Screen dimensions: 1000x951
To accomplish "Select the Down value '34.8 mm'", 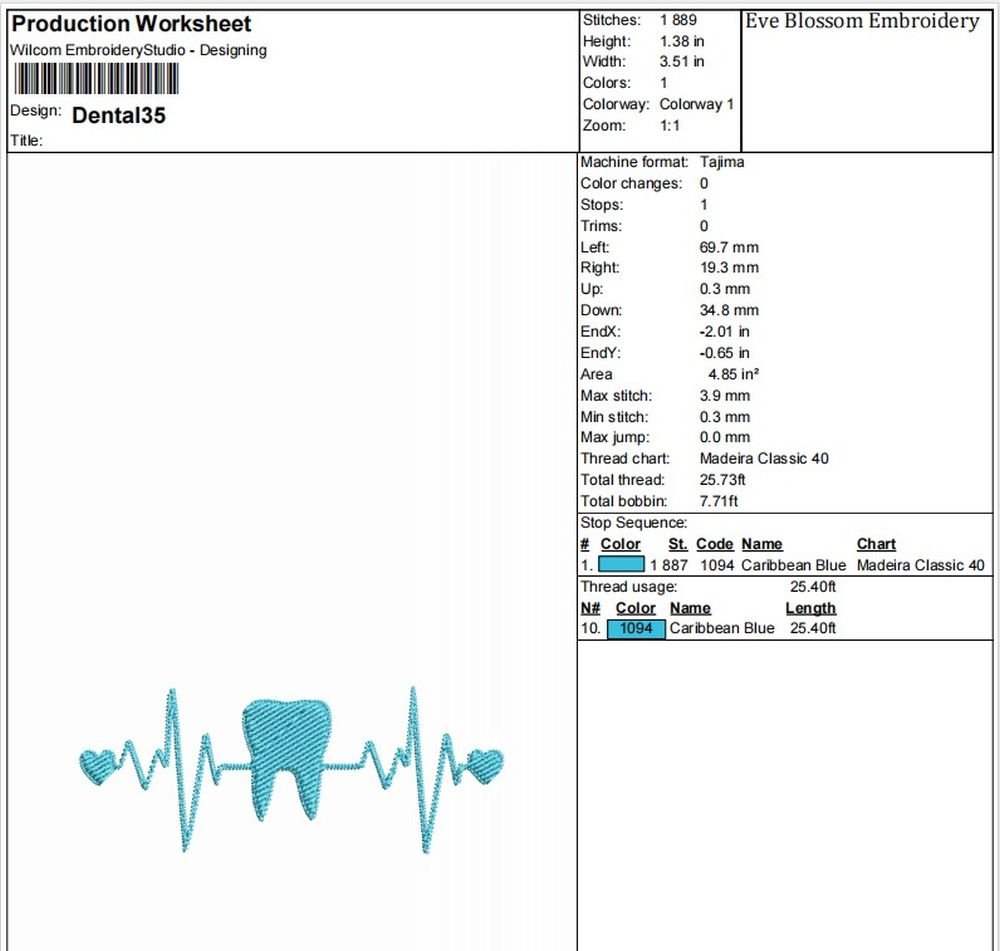I will [729, 311].
